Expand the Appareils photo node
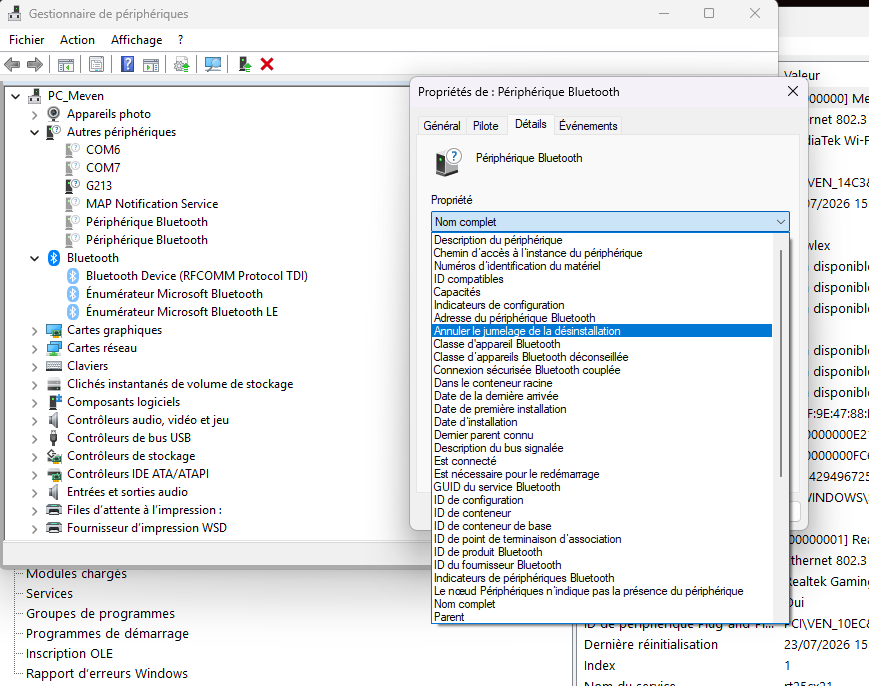Viewport: 869px width, 686px height. point(35,115)
